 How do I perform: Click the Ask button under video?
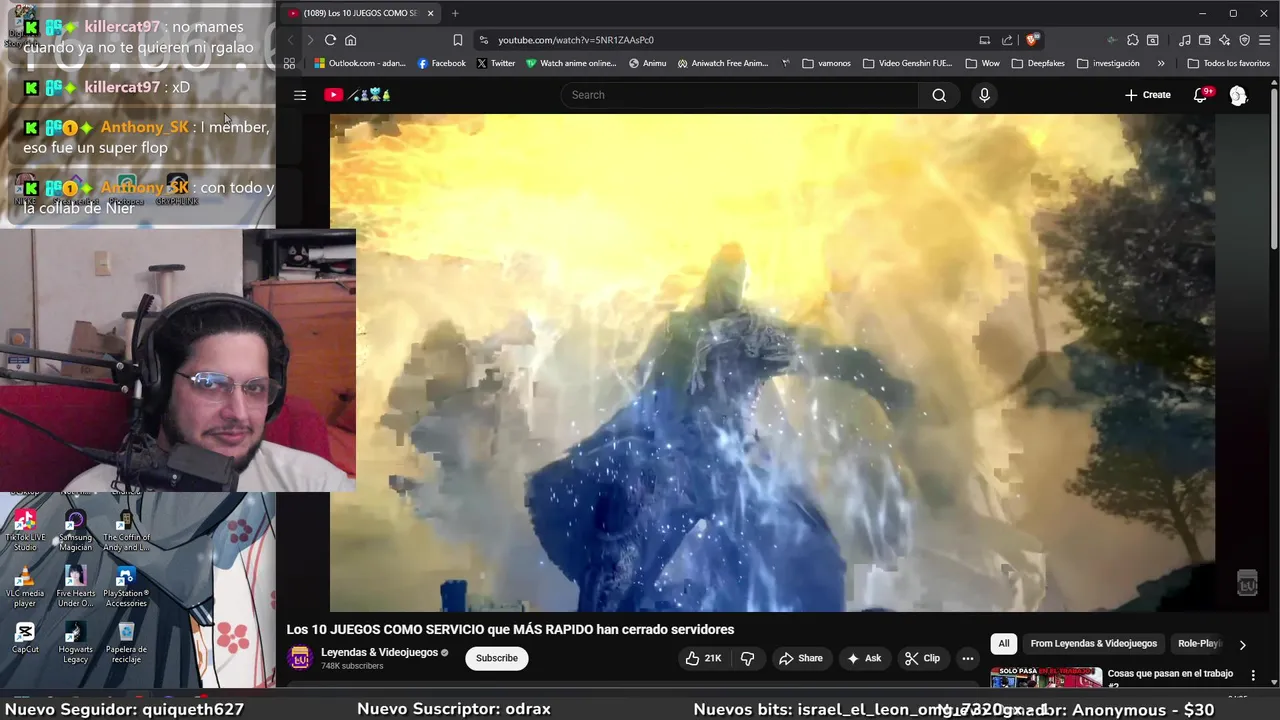864,658
